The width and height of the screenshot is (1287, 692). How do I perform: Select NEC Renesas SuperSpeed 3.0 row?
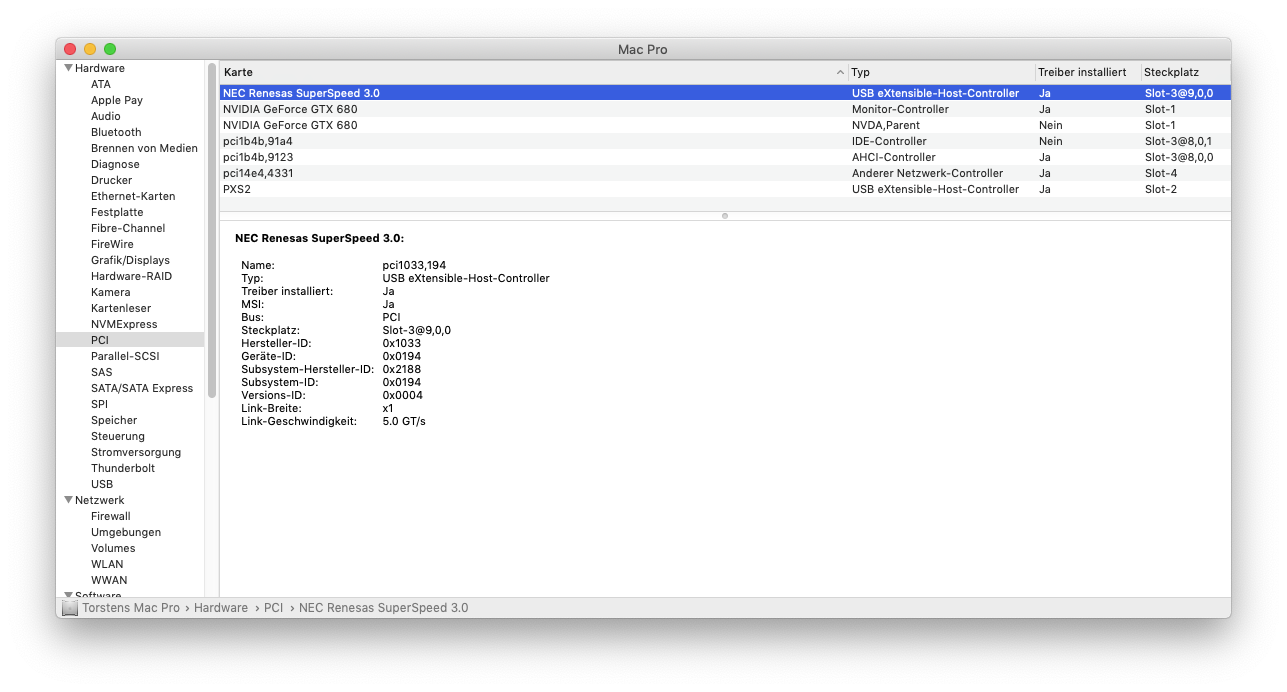[725, 93]
